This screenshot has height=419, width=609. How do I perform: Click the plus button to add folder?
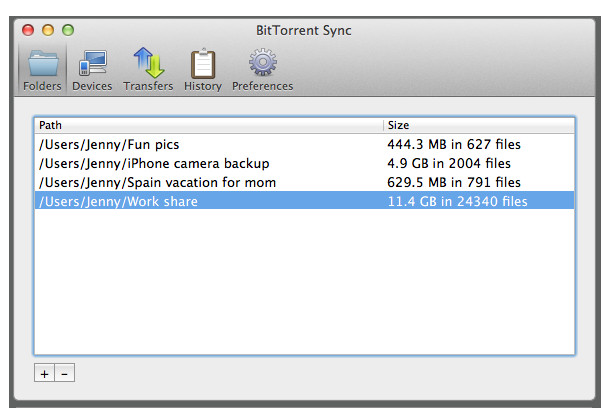44,373
